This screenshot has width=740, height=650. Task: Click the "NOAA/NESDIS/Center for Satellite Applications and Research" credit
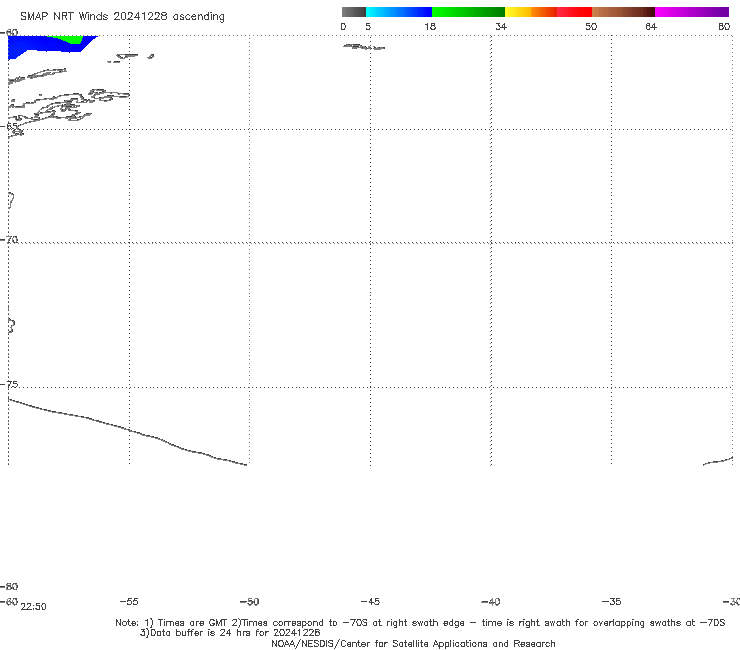pyautogui.click(x=413, y=643)
